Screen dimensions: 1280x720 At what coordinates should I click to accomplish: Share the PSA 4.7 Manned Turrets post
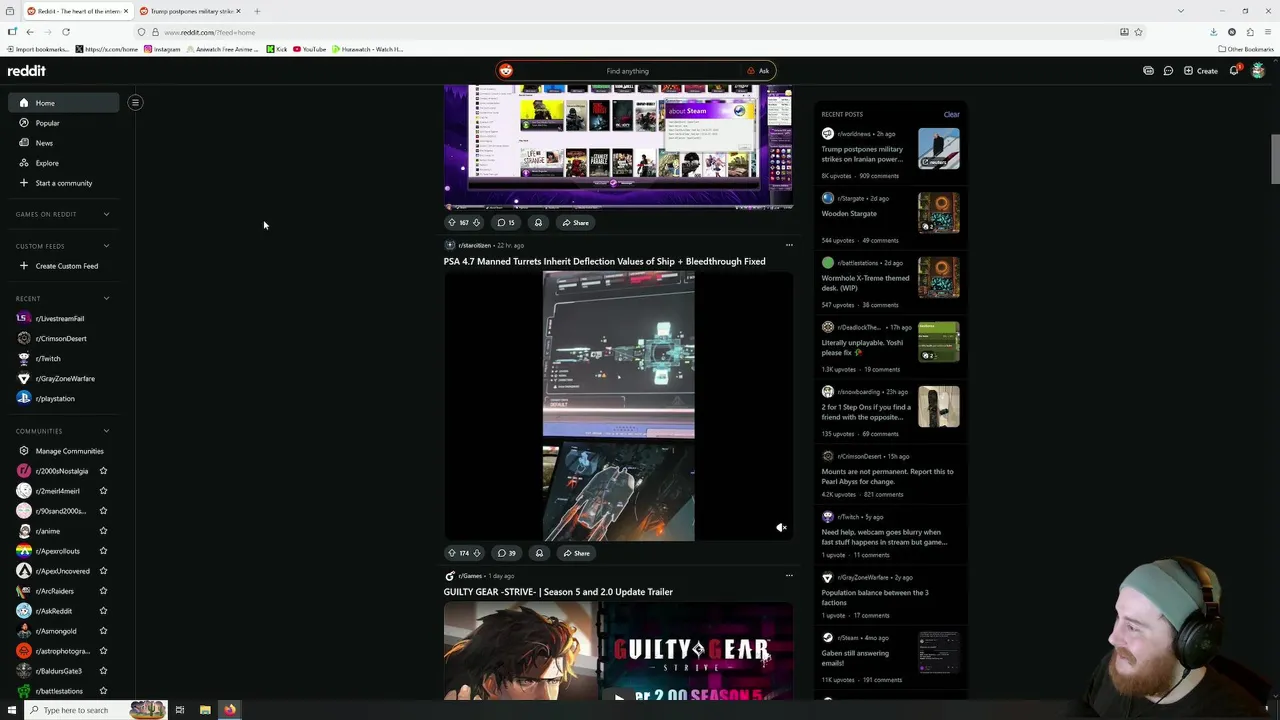pos(576,553)
